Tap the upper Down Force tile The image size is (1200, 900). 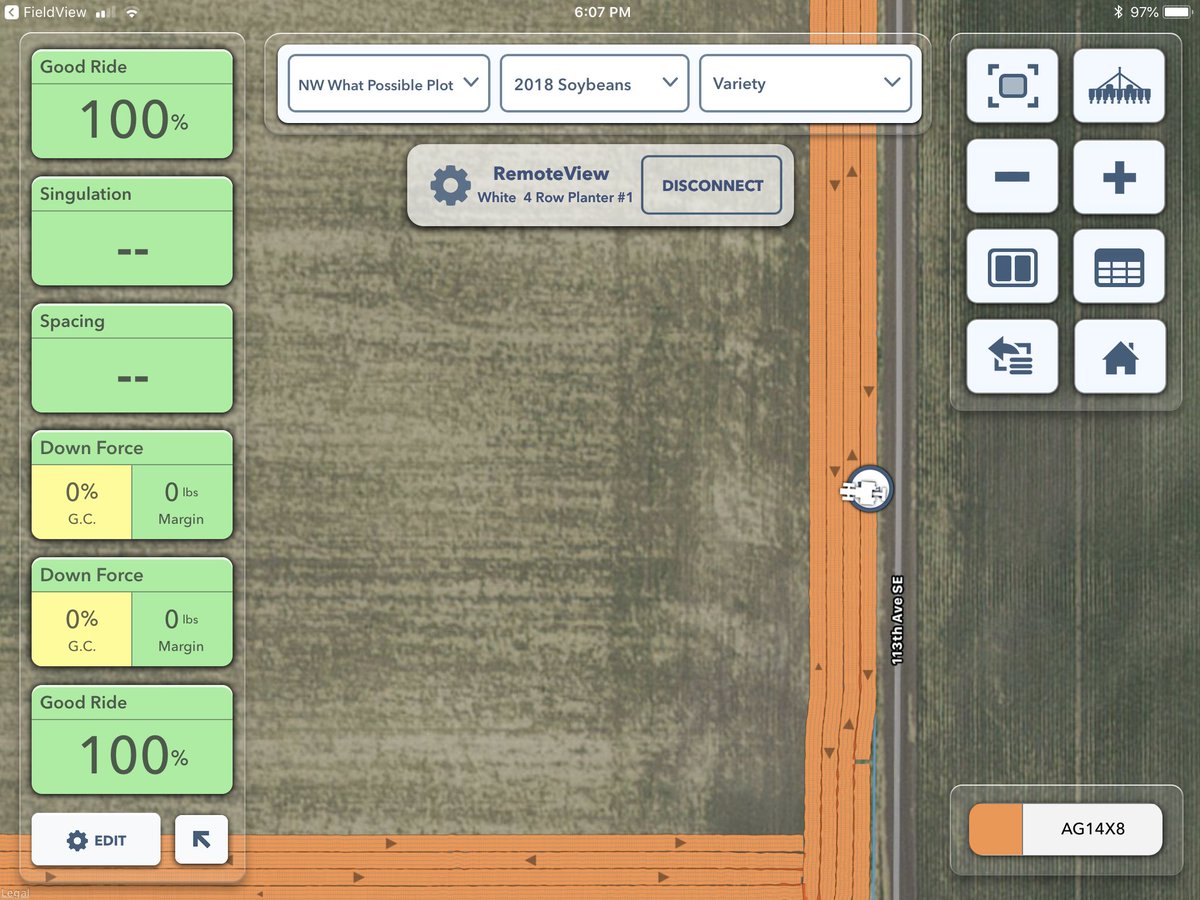(x=132, y=486)
